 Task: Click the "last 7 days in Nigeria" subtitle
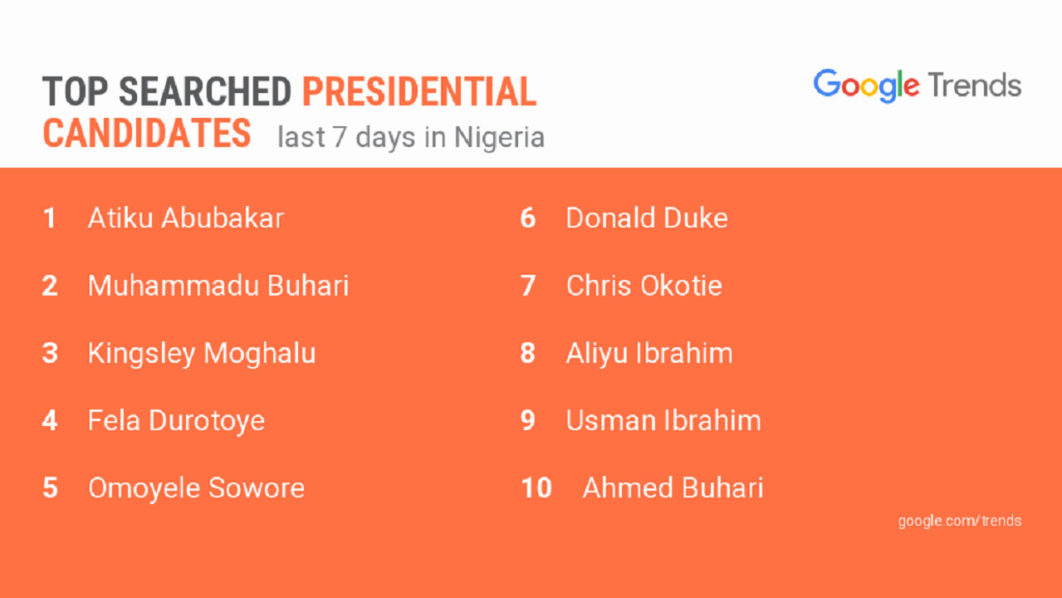coord(411,137)
